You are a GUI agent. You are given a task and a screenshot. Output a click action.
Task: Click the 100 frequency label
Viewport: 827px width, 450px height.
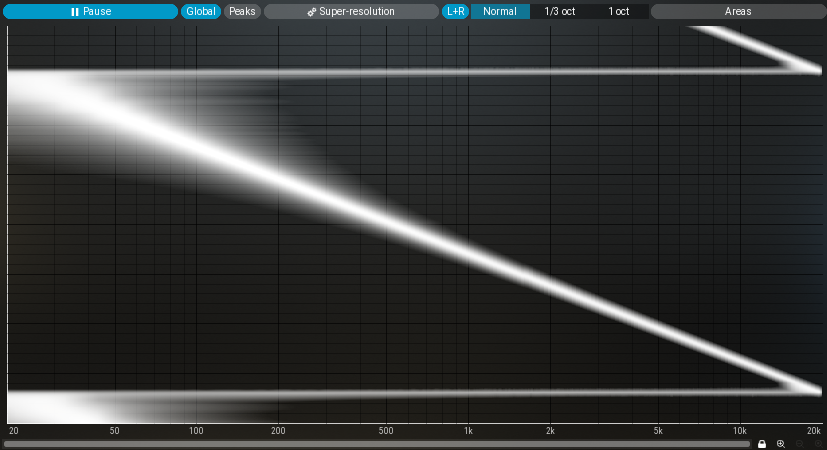[x=196, y=431]
